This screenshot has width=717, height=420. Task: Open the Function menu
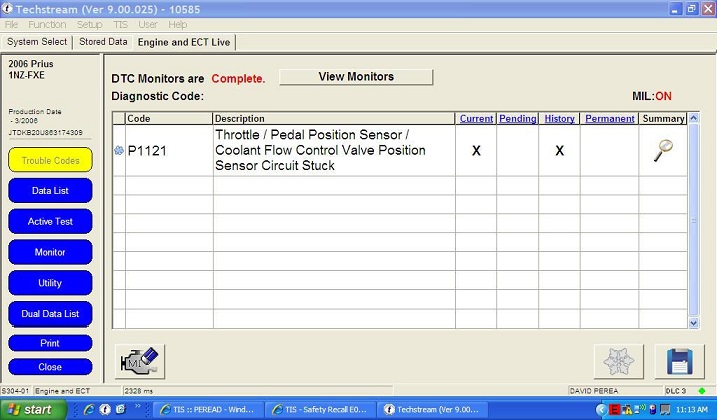click(47, 24)
